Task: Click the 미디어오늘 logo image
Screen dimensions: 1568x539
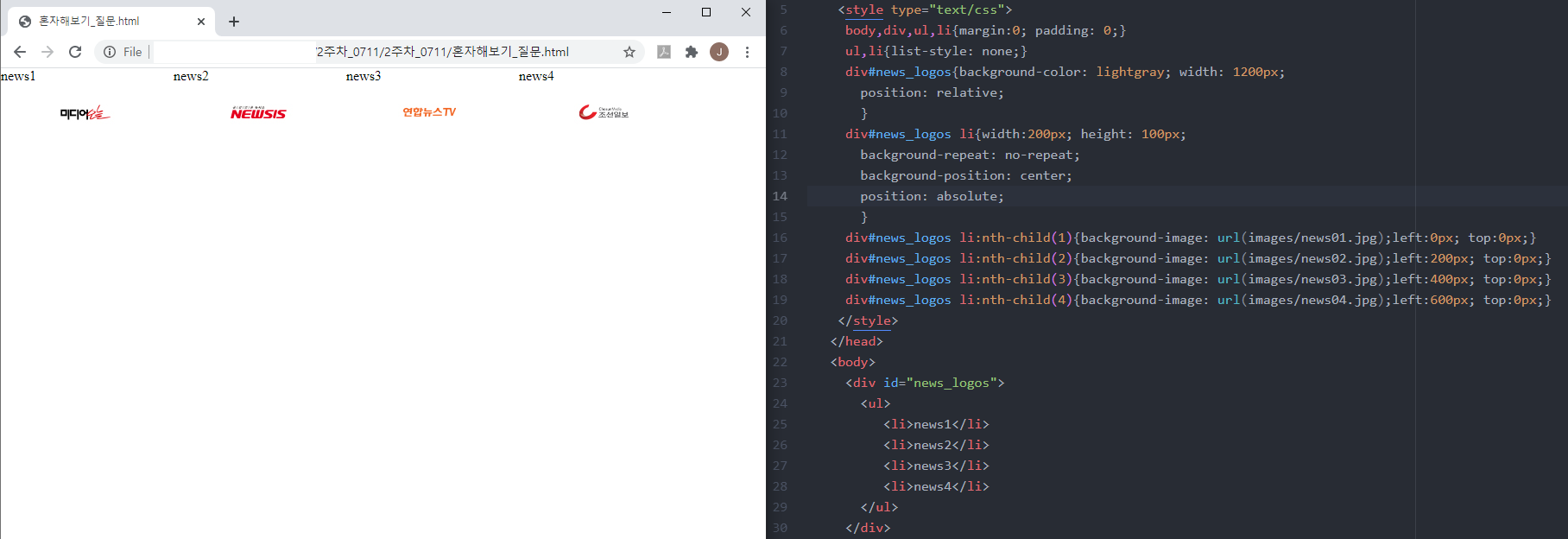Action: [x=85, y=113]
